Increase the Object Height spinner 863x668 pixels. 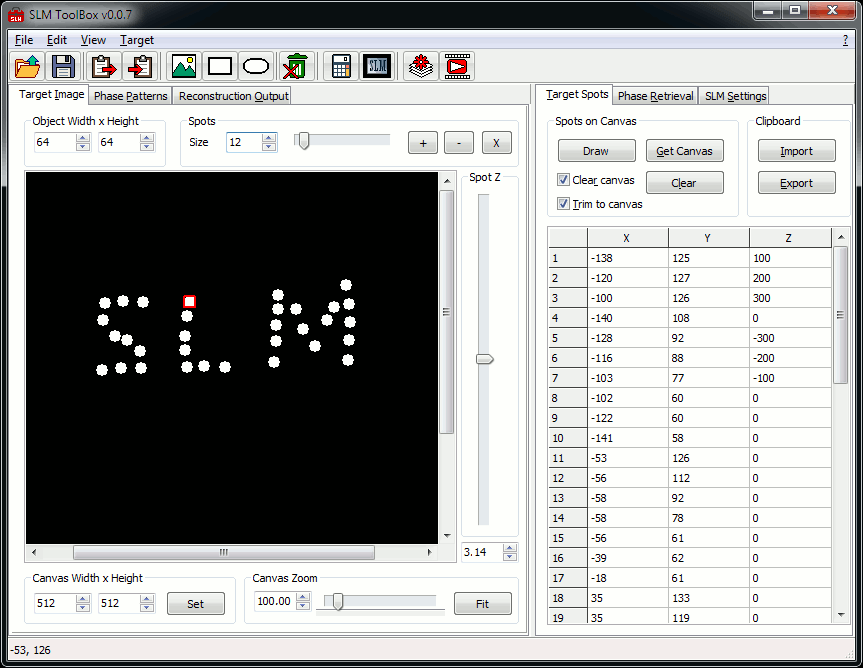[146, 138]
